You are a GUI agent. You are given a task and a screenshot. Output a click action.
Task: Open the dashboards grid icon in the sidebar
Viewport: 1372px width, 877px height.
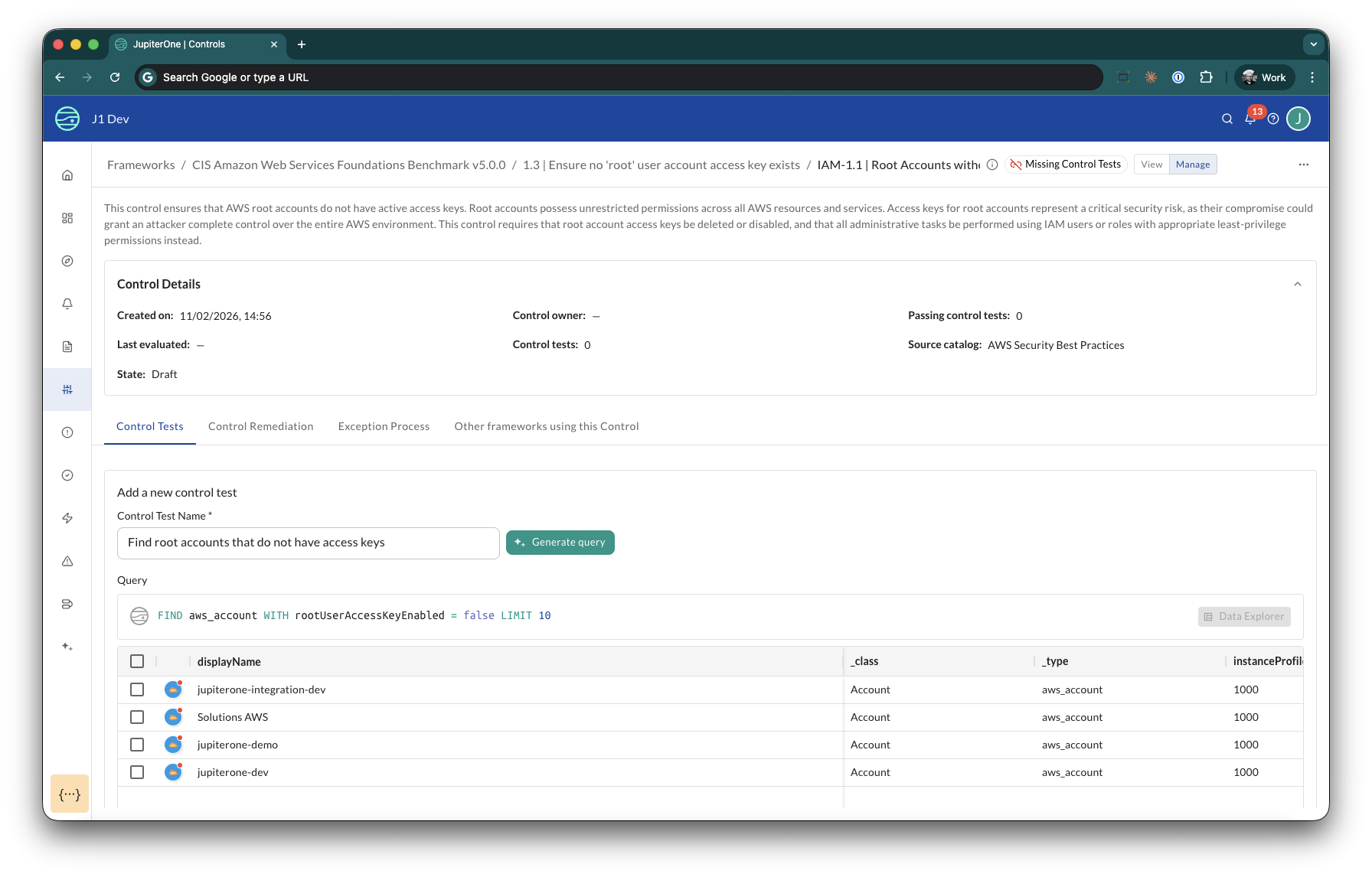[67, 217]
